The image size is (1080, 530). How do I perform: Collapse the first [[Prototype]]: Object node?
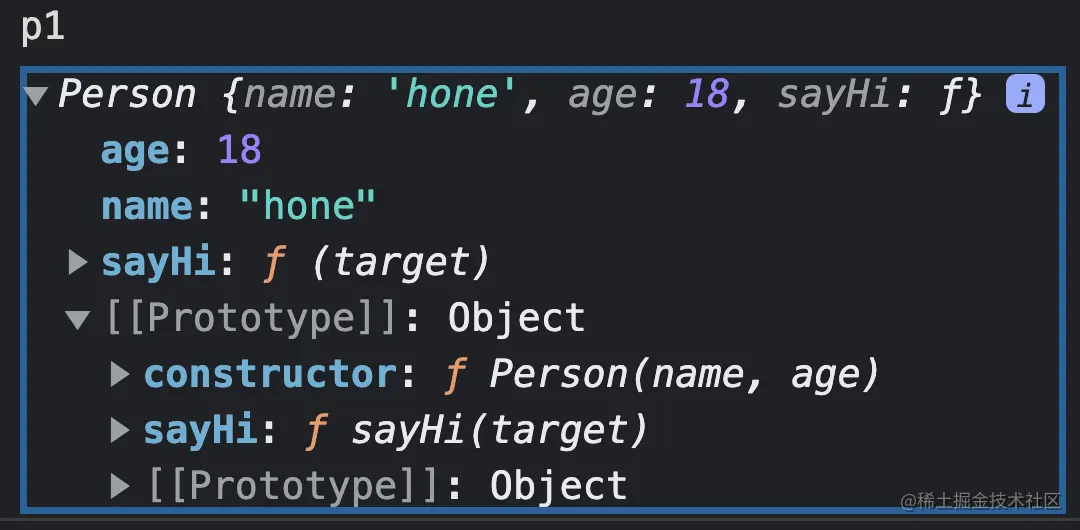[77, 320]
